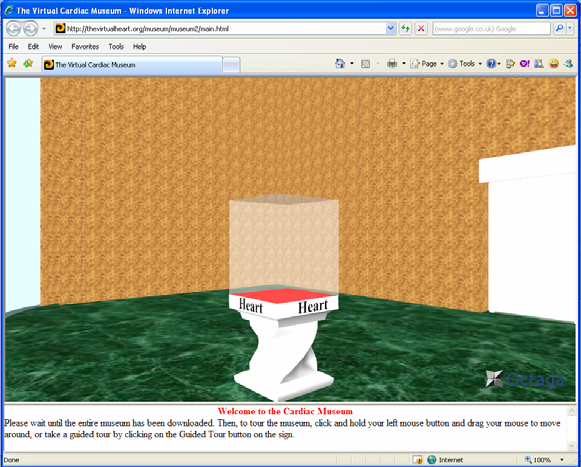Click the Forward navigation arrow
This screenshot has width=581, height=467.
pos(31,29)
